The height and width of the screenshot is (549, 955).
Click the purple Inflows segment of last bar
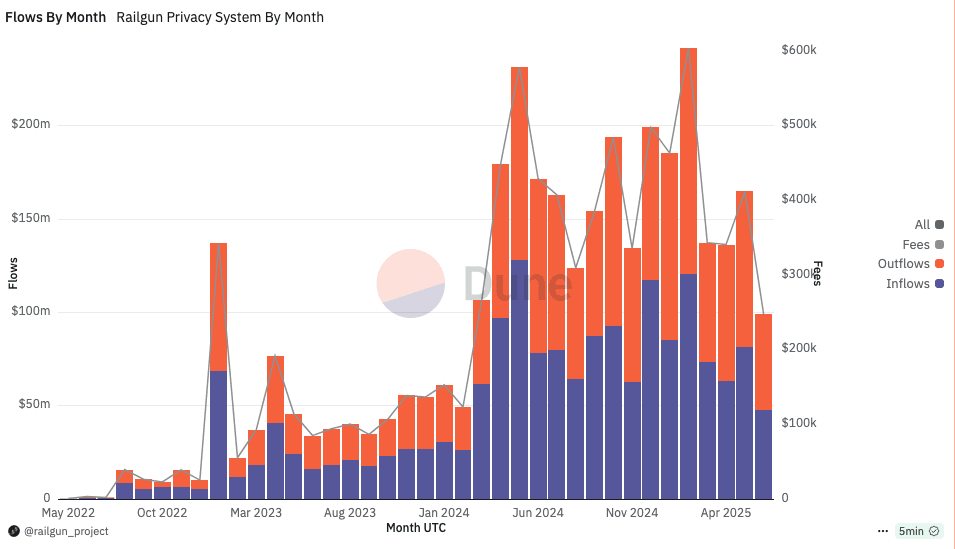763,454
